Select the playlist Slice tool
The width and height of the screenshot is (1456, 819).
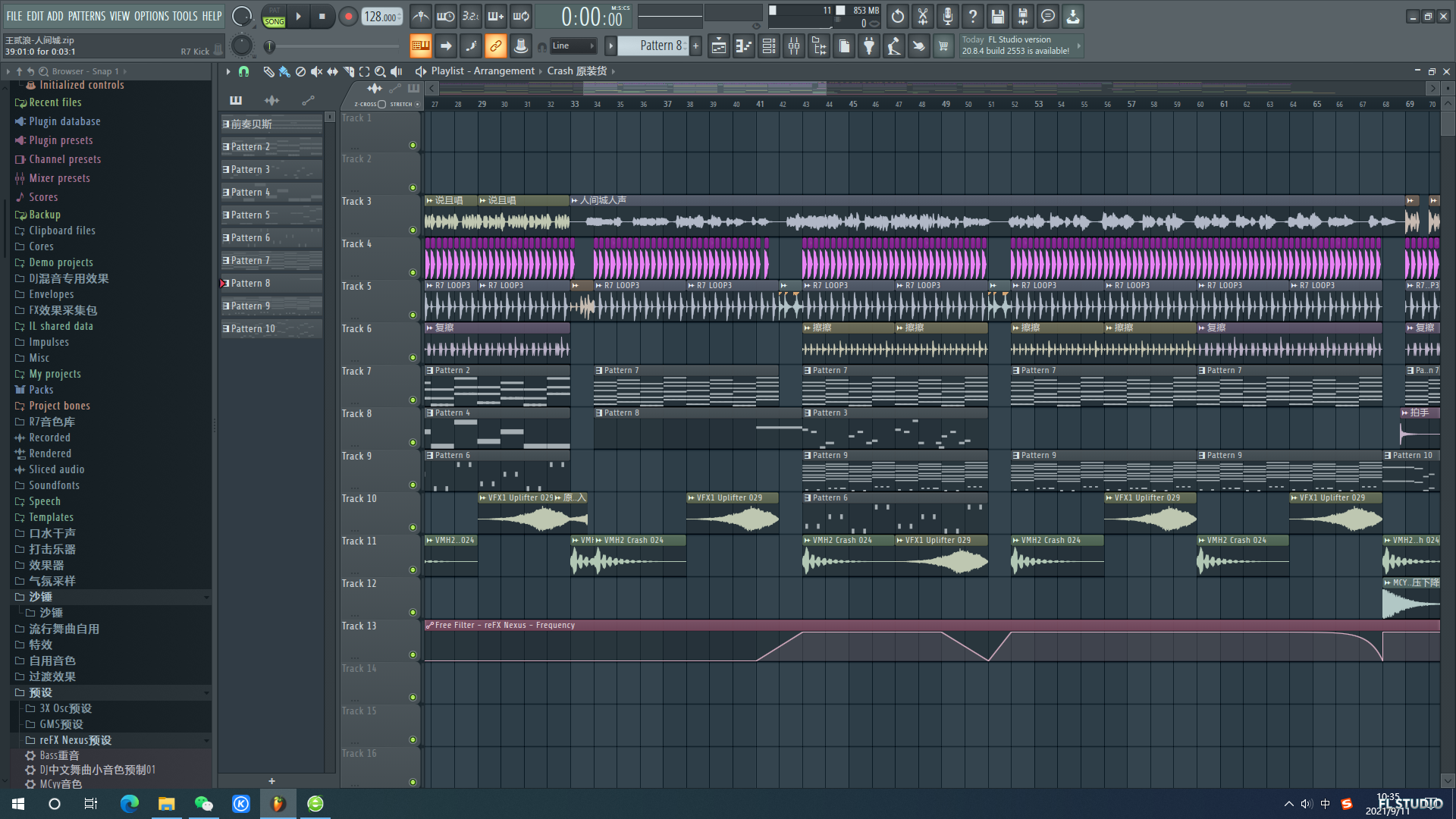click(x=348, y=71)
